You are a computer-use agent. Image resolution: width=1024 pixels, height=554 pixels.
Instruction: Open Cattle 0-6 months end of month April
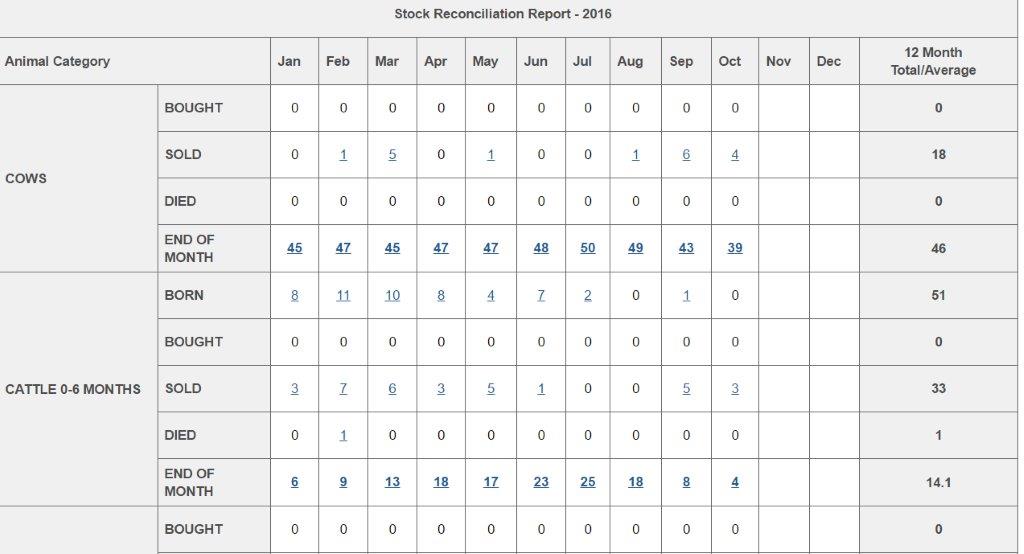click(441, 482)
